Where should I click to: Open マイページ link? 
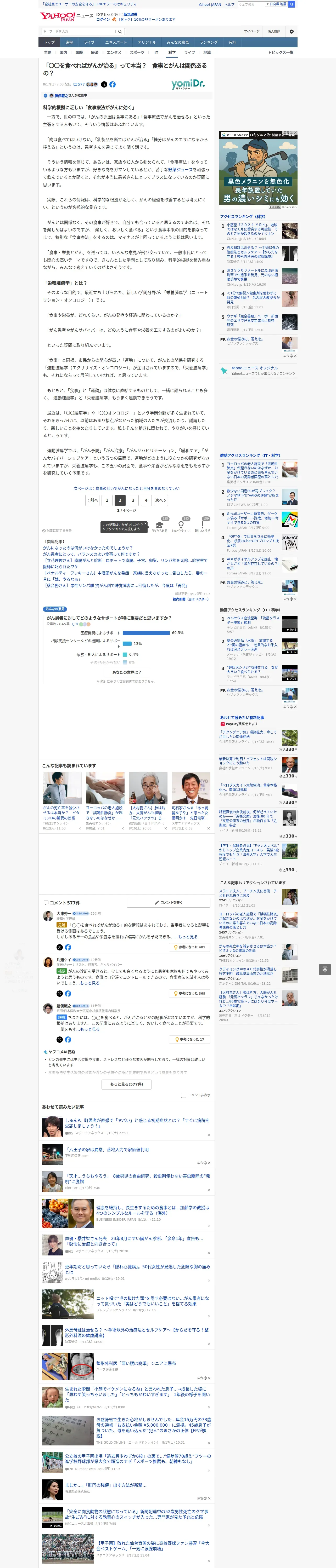pos(252,32)
